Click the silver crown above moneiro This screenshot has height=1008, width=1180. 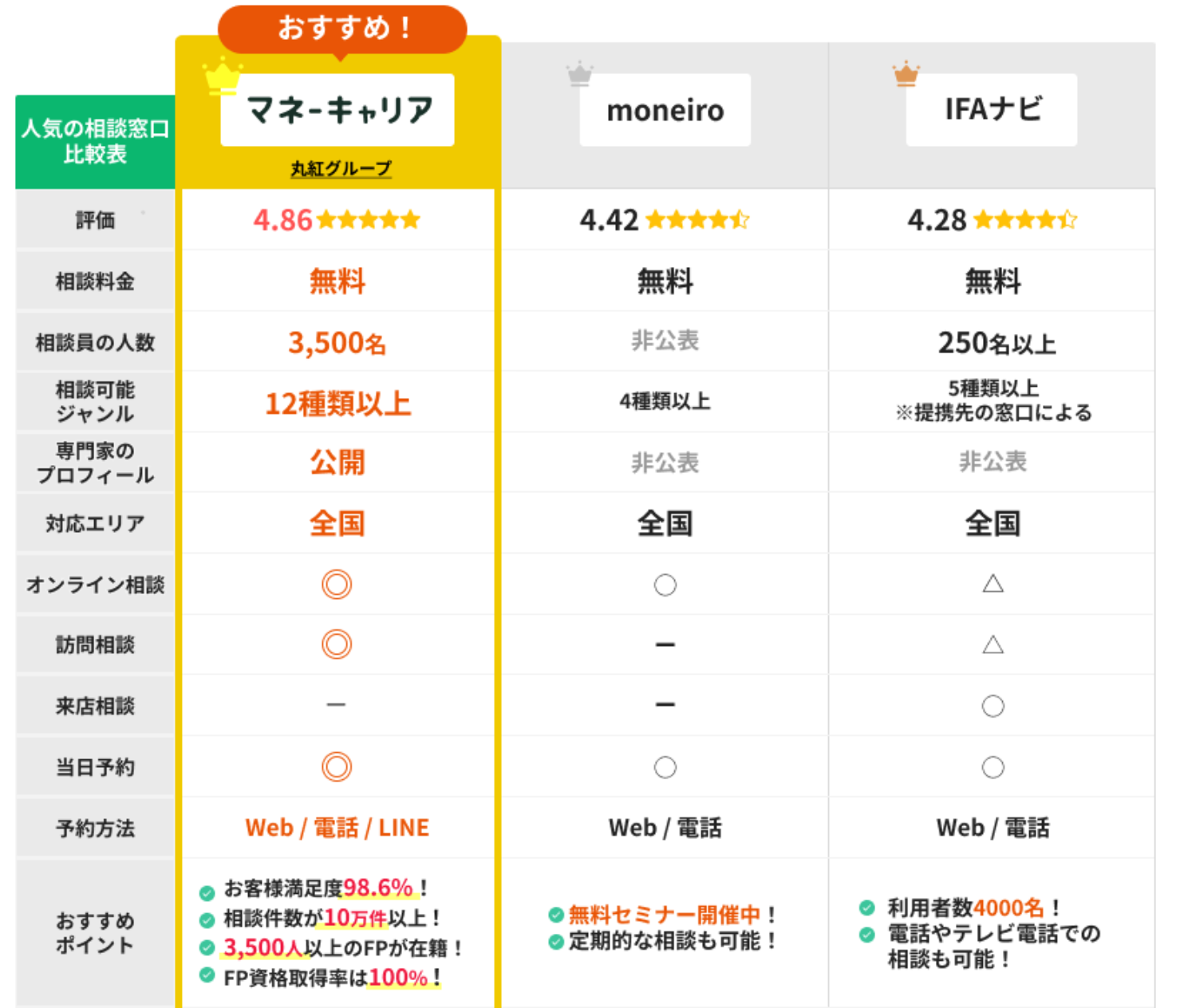580,74
